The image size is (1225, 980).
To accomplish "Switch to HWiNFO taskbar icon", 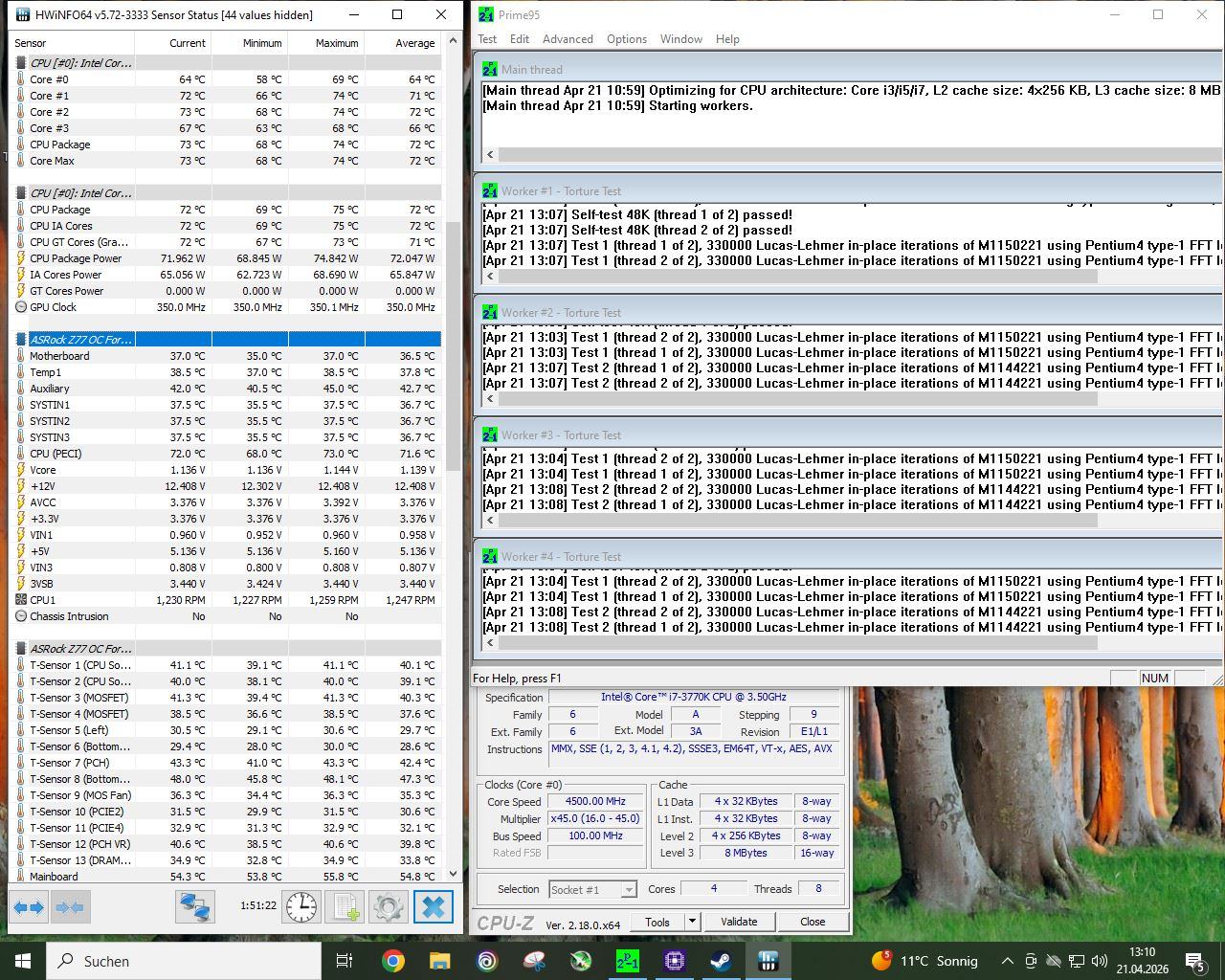I will [768, 961].
